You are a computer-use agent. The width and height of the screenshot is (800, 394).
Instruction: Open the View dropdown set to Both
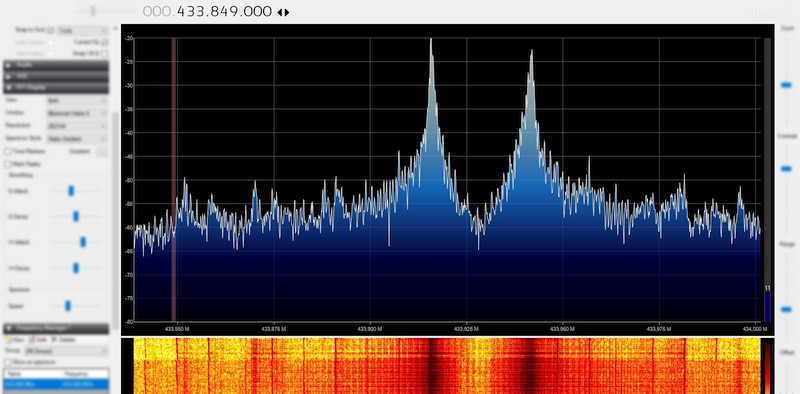[x=77, y=101]
